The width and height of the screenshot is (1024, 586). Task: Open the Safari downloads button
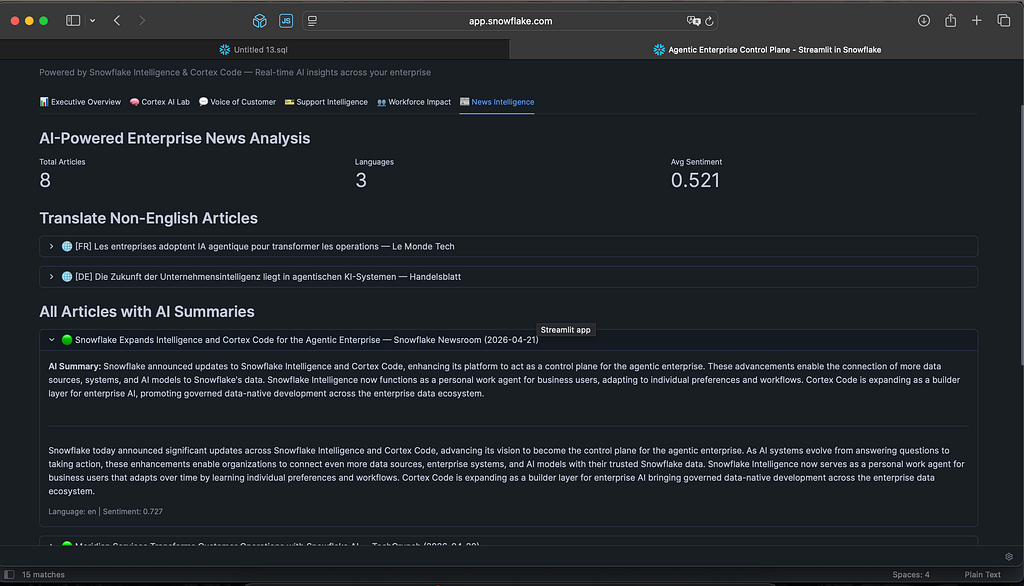[x=923, y=21]
